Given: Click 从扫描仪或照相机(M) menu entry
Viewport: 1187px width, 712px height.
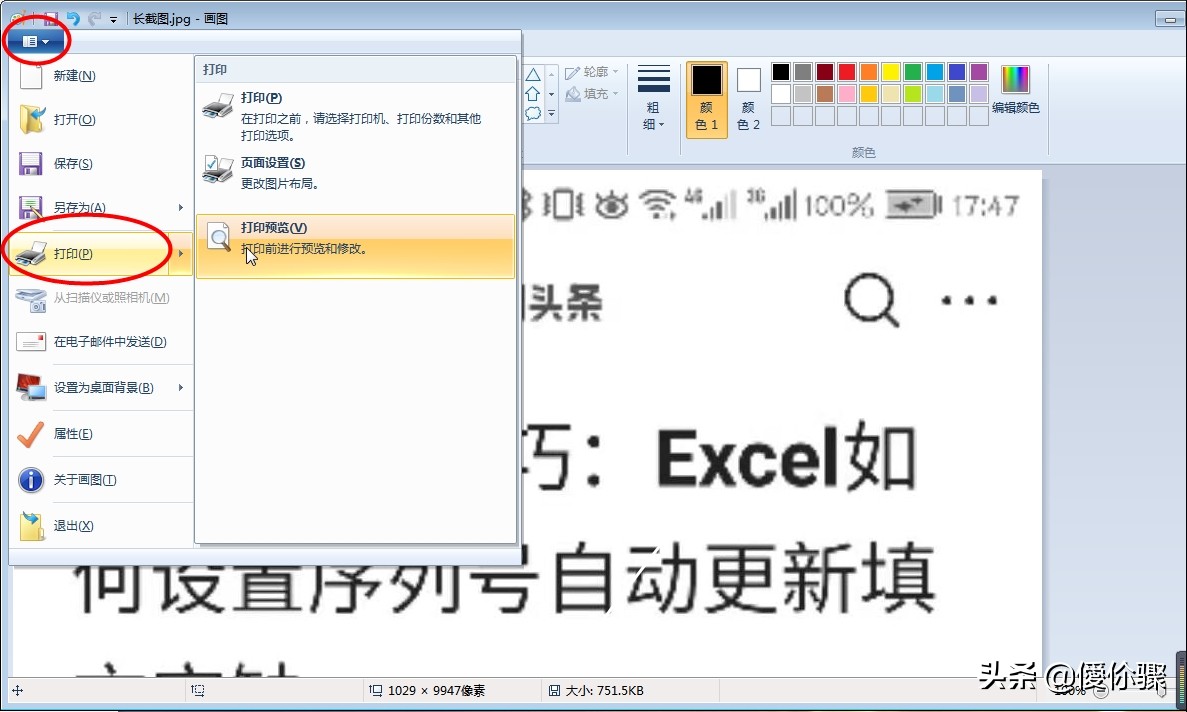Looking at the screenshot, I should point(101,298).
